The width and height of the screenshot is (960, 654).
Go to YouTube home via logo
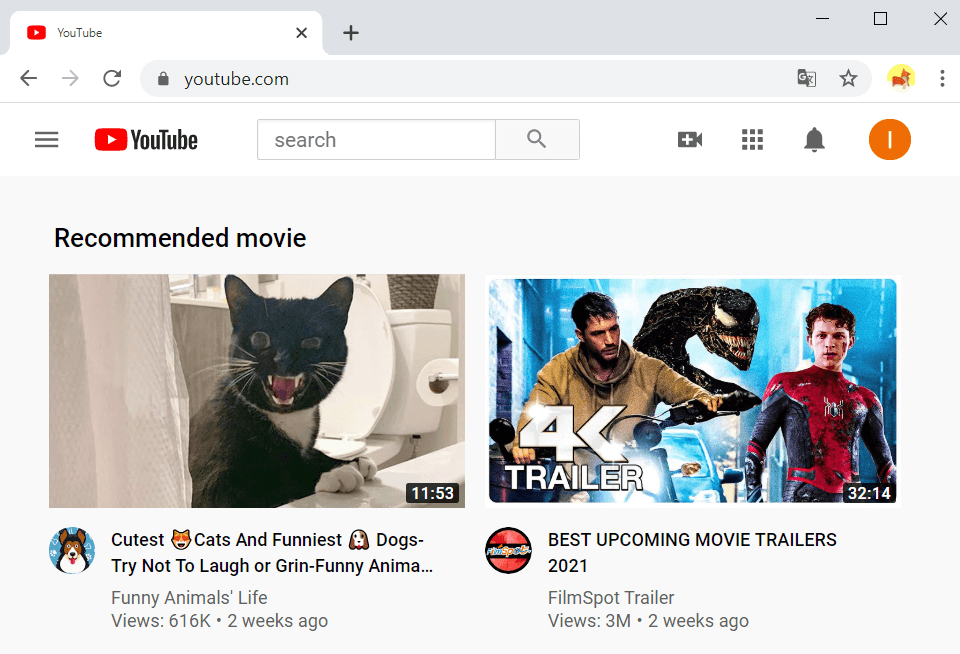click(146, 140)
